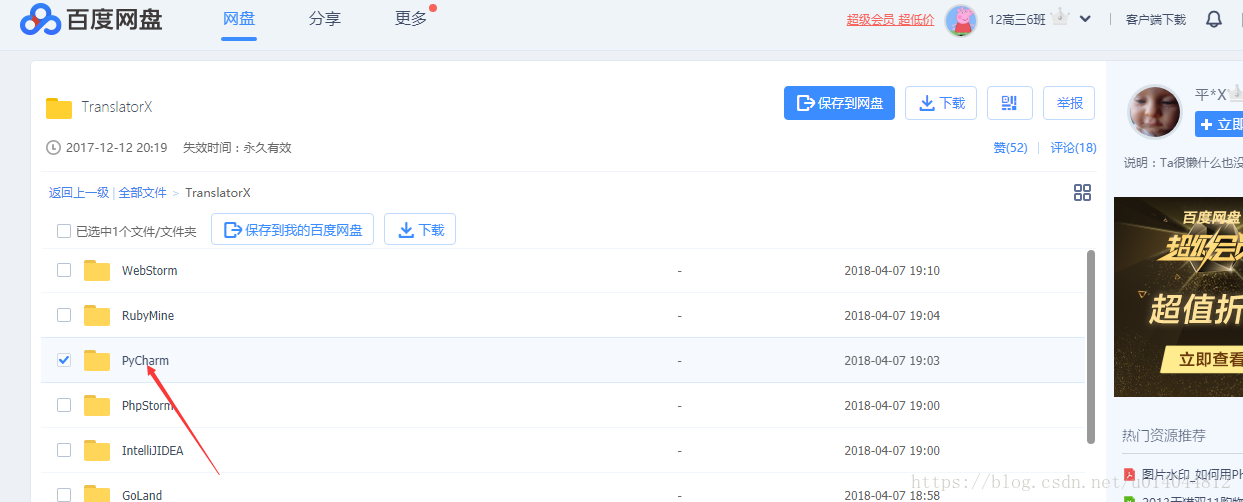Click the Baidu Netdisk logo
This screenshot has width=1243, height=502.
tap(91, 19)
